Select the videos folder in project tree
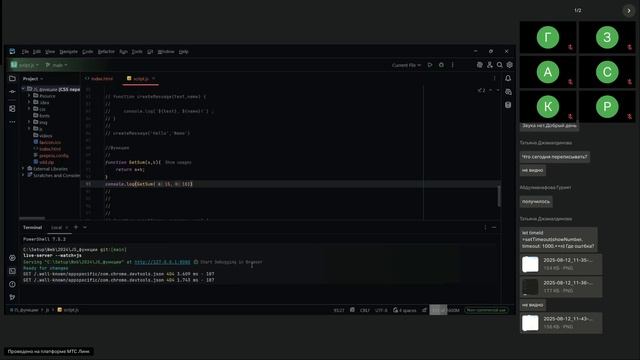Image resolution: width=640 pixels, height=360 pixels. [x=42, y=136]
